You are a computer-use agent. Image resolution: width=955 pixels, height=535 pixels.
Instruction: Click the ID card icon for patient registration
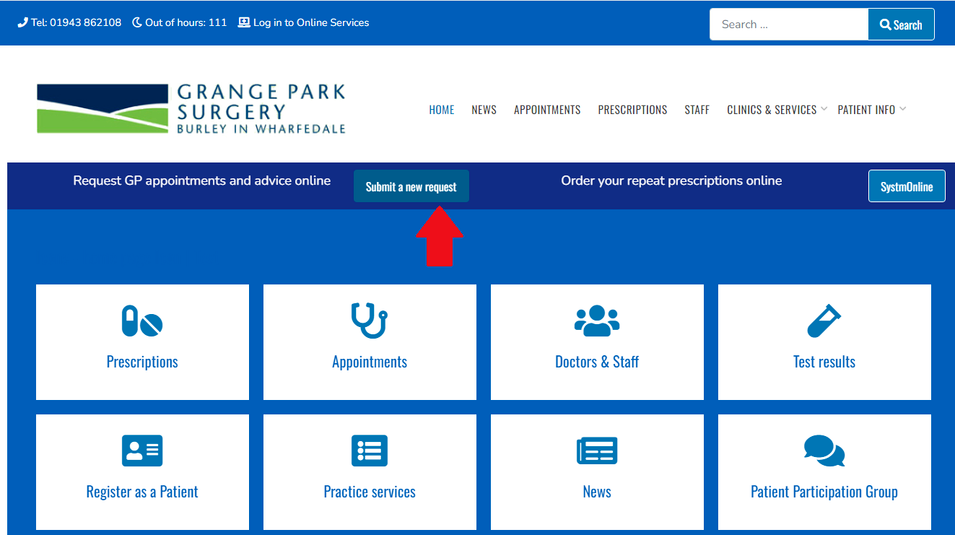[x=142, y=451]
